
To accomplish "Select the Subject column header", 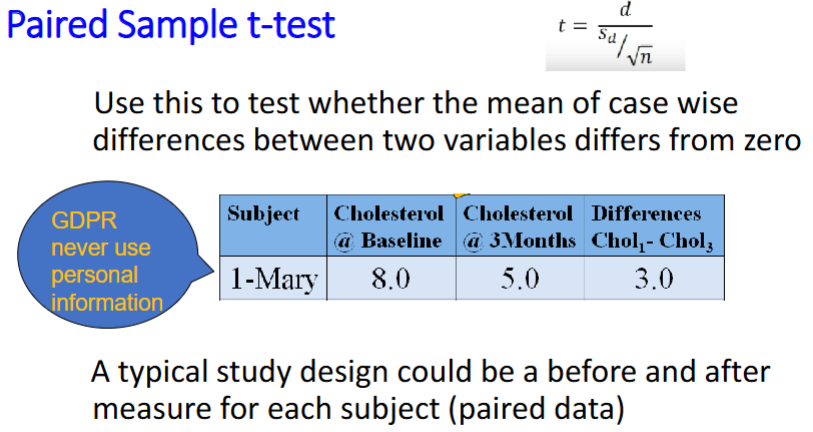I will (x=264, y=214).
